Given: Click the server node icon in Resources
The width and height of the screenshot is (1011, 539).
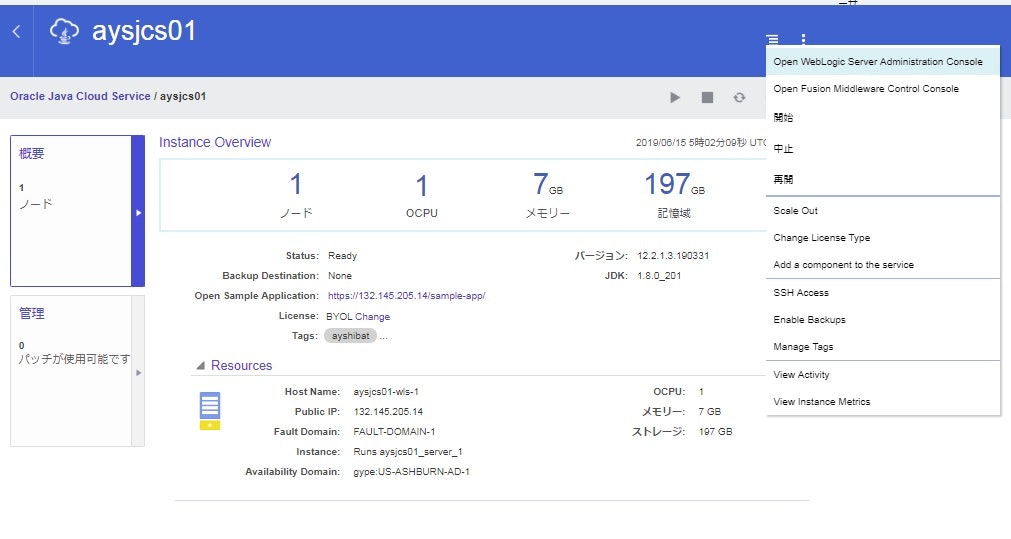Looking at the screenshot, I should tap(210, 411).
